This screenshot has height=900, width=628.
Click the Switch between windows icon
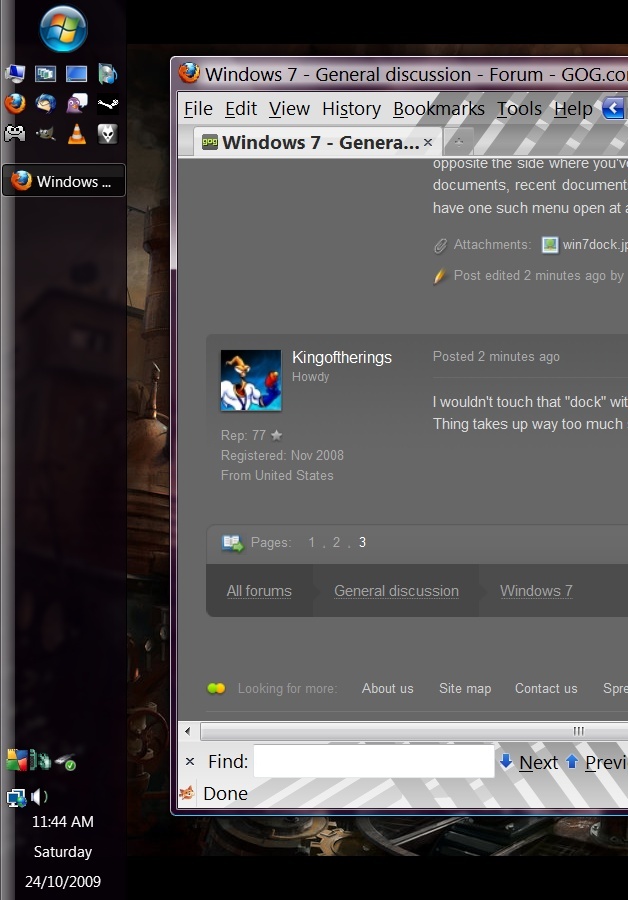(45, 73)
